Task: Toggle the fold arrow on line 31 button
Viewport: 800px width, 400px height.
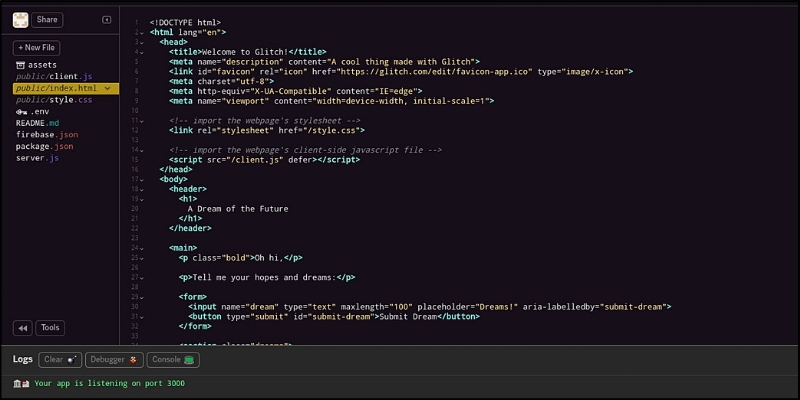Action: [142, 317]
